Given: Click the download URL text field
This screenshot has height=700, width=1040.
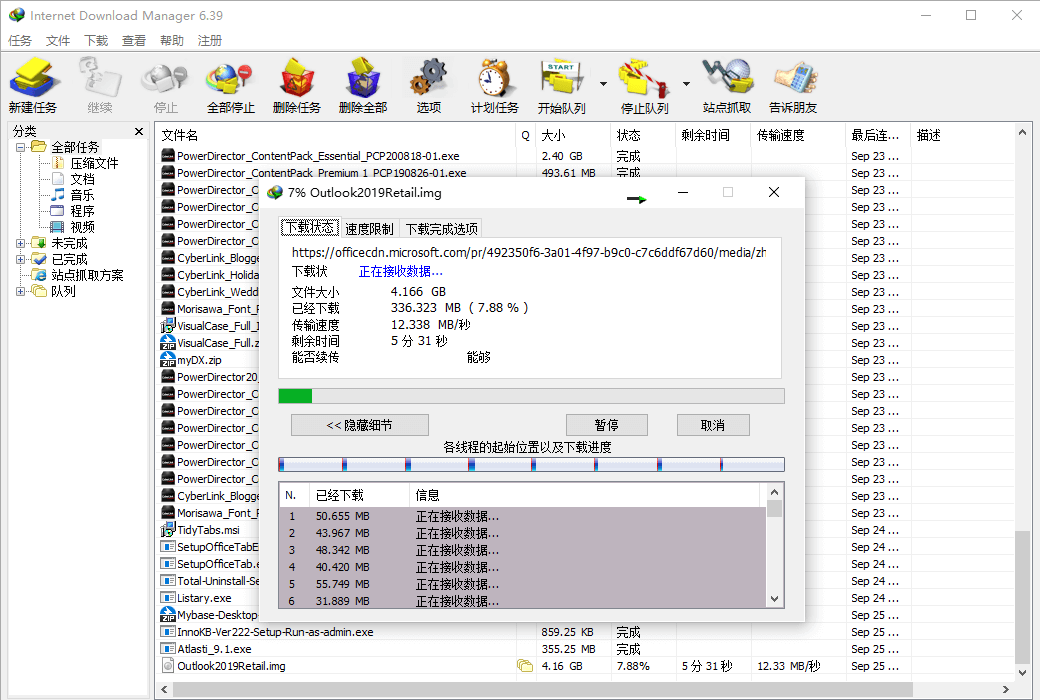Looking at the screenshot, I should pos(529,253).
